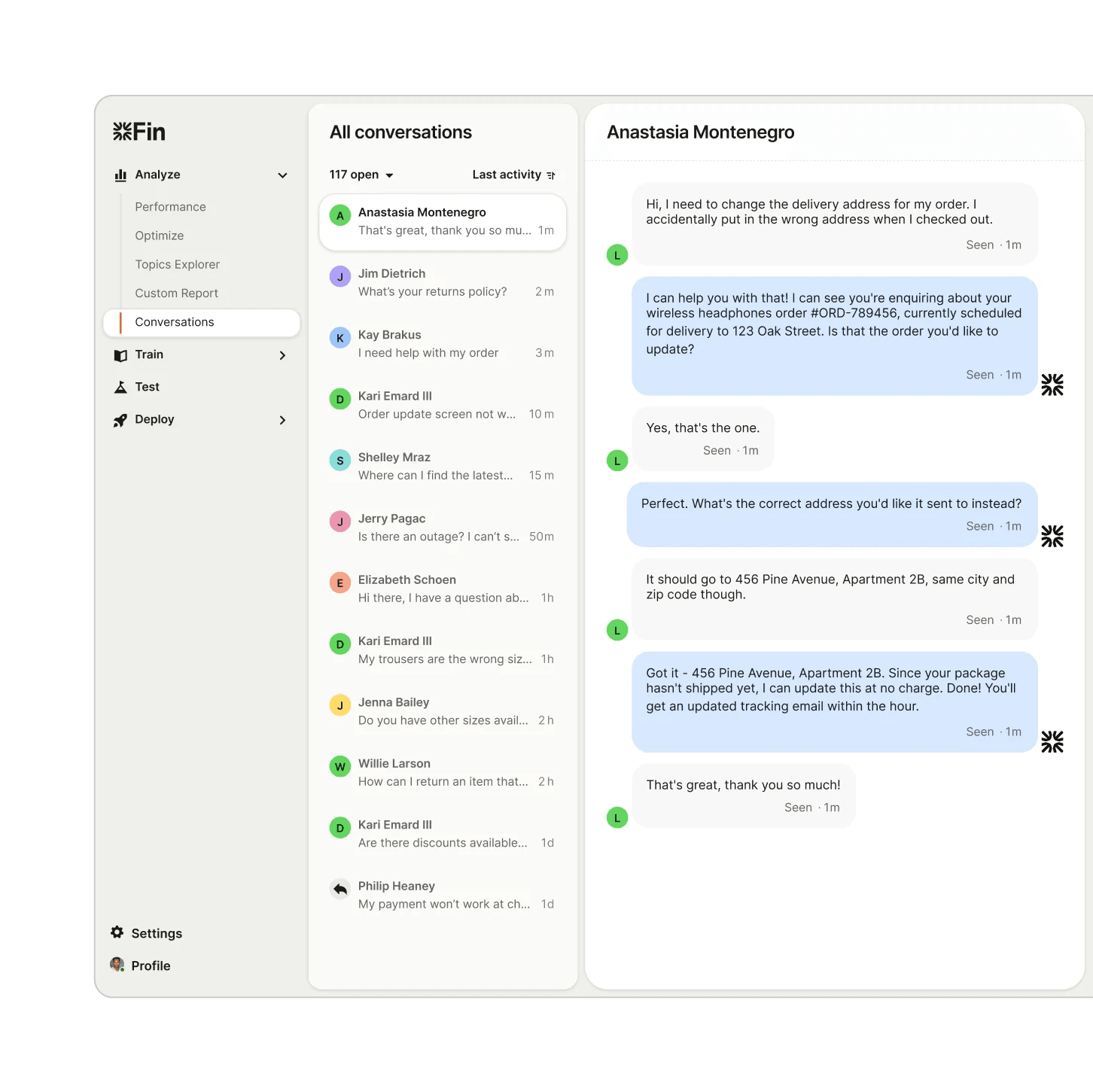
Task: Click the Test flask icon
Action: click(120, 387)
